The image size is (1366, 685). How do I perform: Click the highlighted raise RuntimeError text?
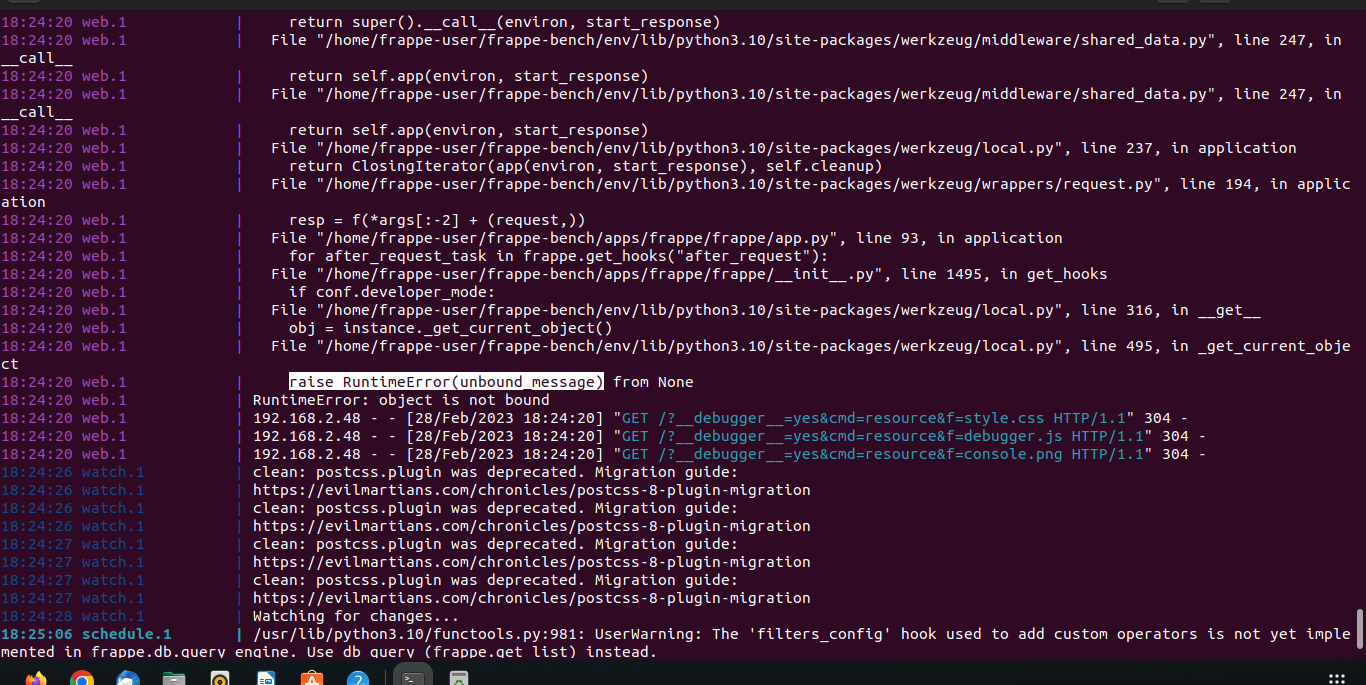[x=446, y=382]
